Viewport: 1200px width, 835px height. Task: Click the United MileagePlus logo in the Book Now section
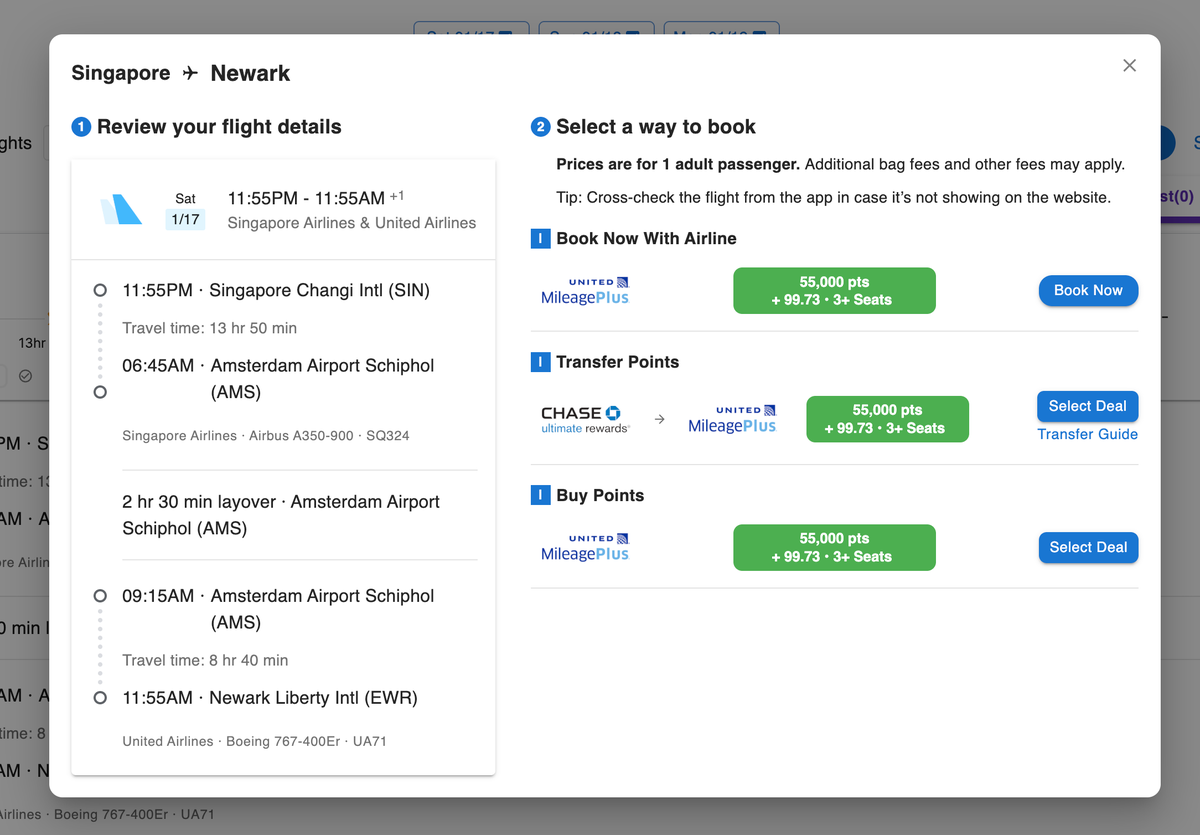pos(584,290)
